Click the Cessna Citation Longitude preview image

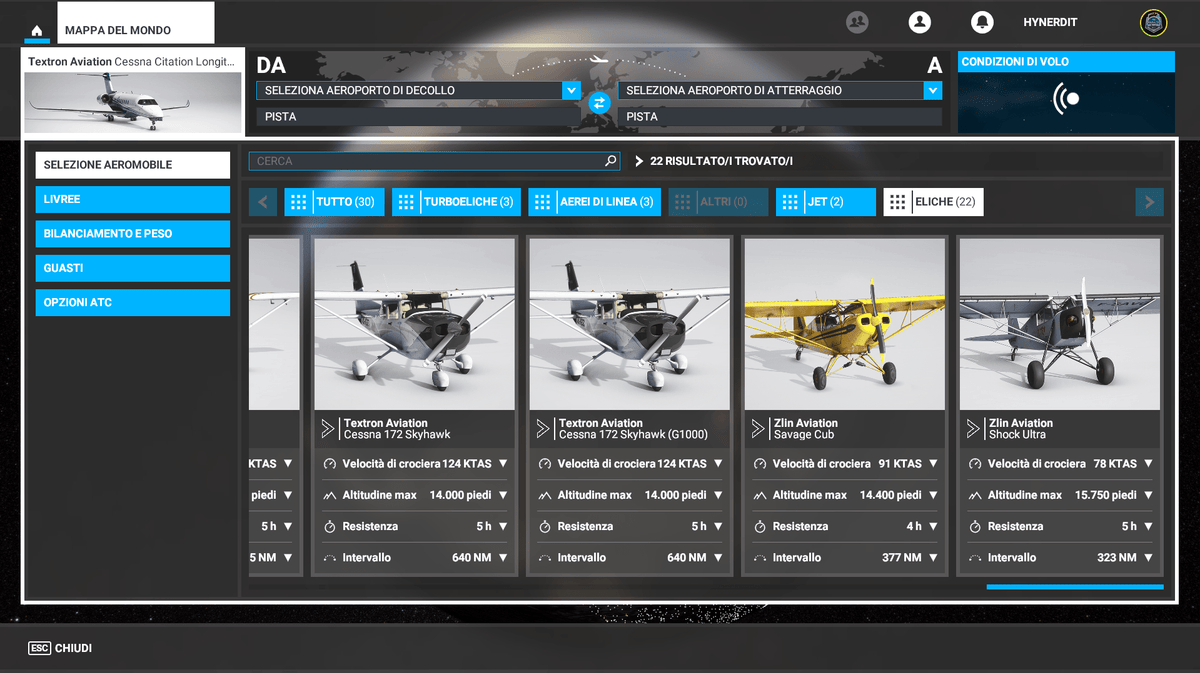(133, 102)
